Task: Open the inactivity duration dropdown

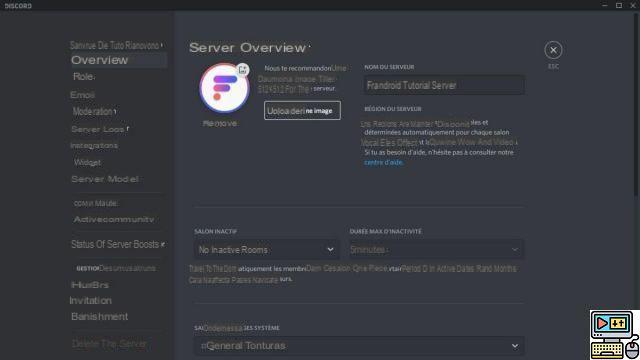Action: pyautogui.click(x=436, y=249)
